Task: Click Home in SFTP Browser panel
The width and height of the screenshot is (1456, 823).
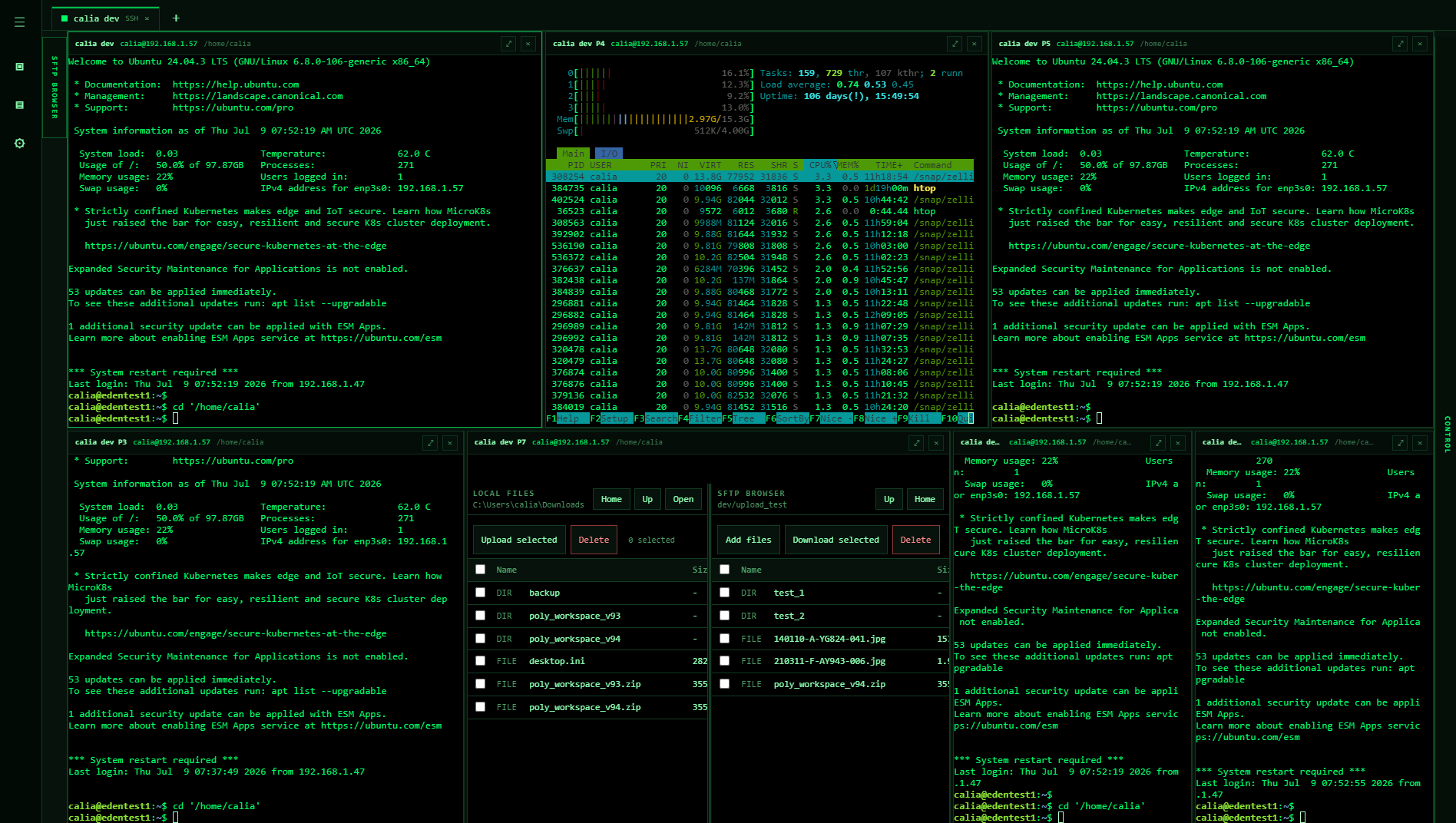Action: [x=925, y=499]
